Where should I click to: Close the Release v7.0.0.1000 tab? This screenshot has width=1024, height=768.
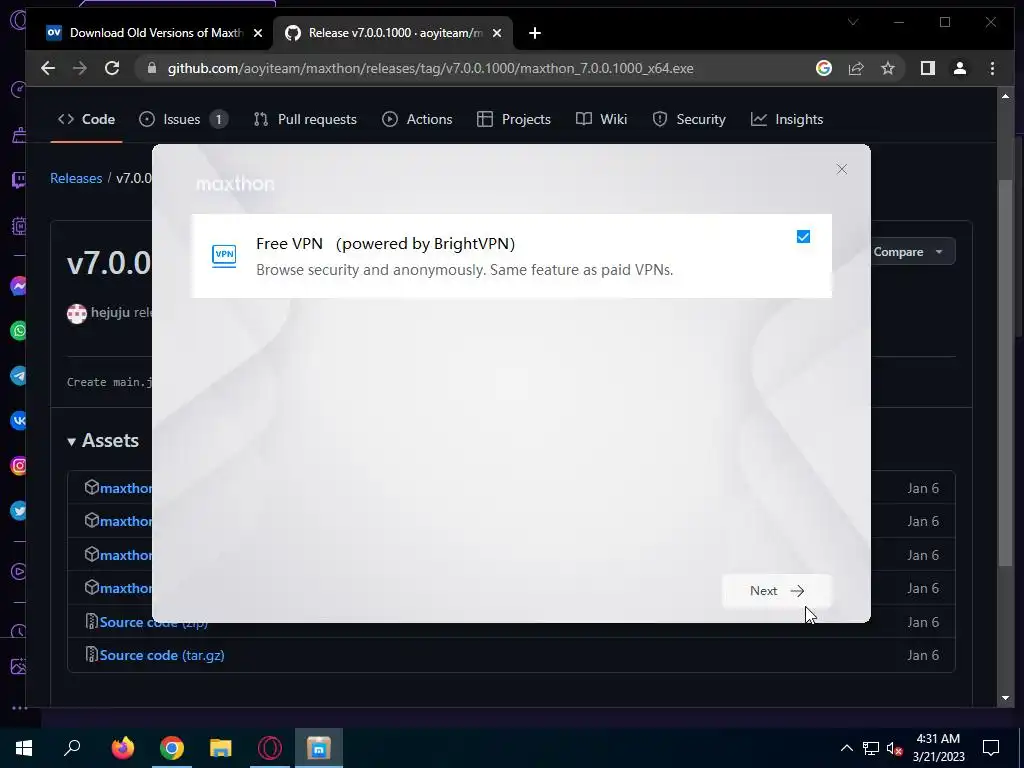coord(497,33)
